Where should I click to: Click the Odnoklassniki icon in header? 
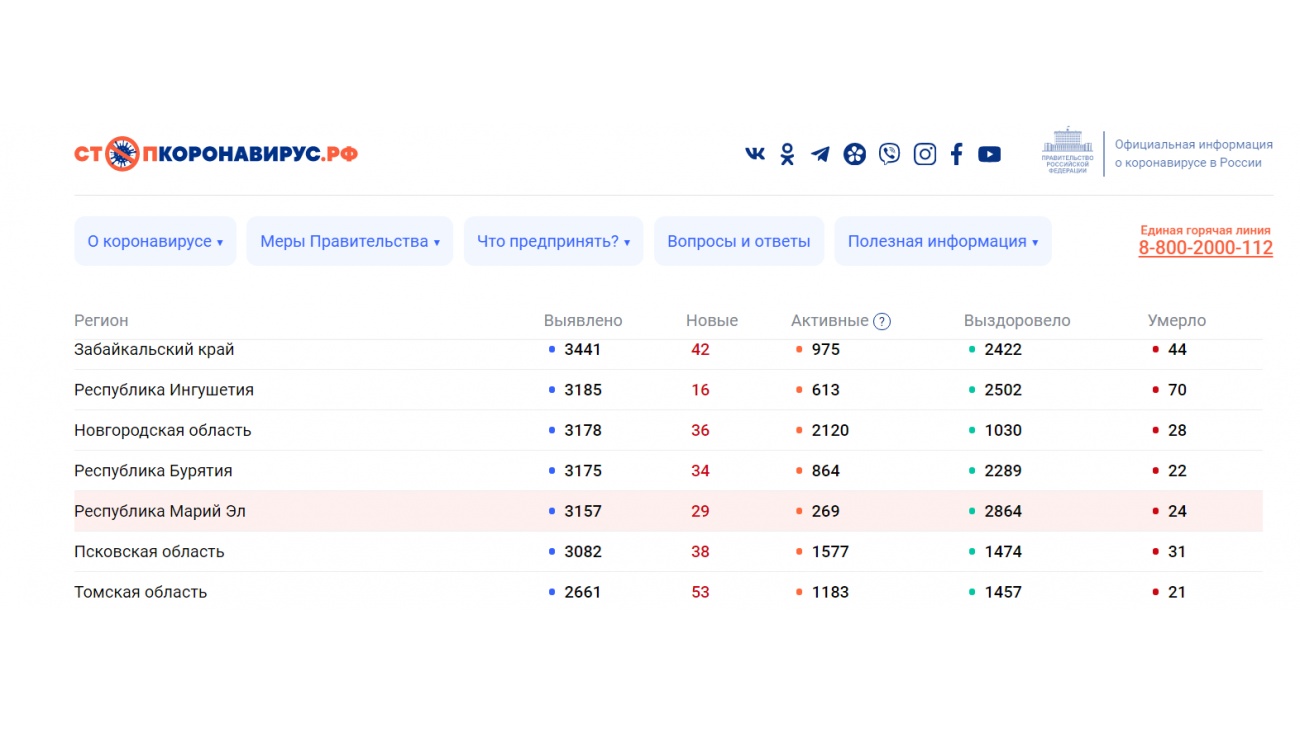pyautogui.click(x=787, y=154)
